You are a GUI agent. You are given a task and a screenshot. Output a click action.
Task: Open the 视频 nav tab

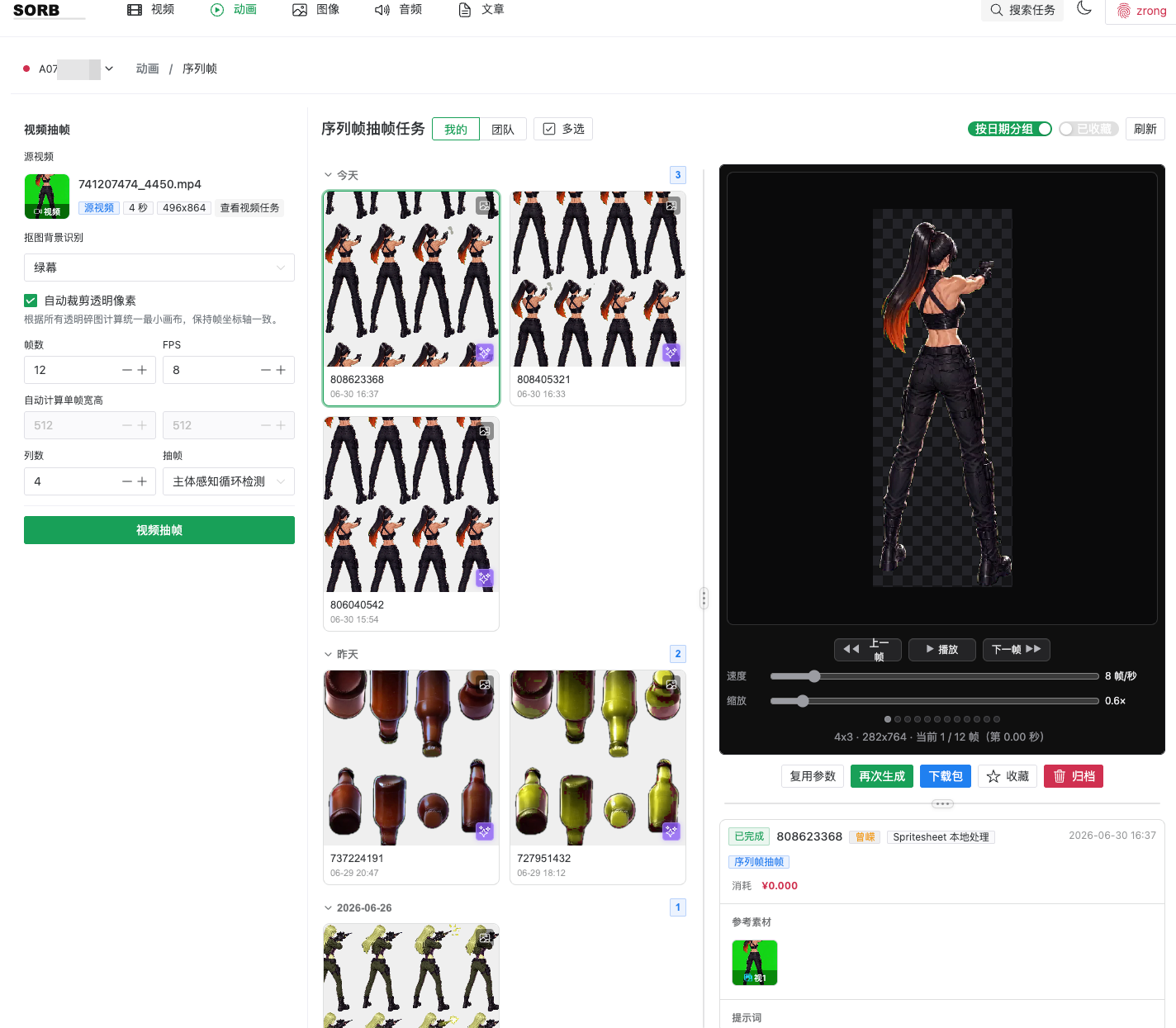[150, 10]
